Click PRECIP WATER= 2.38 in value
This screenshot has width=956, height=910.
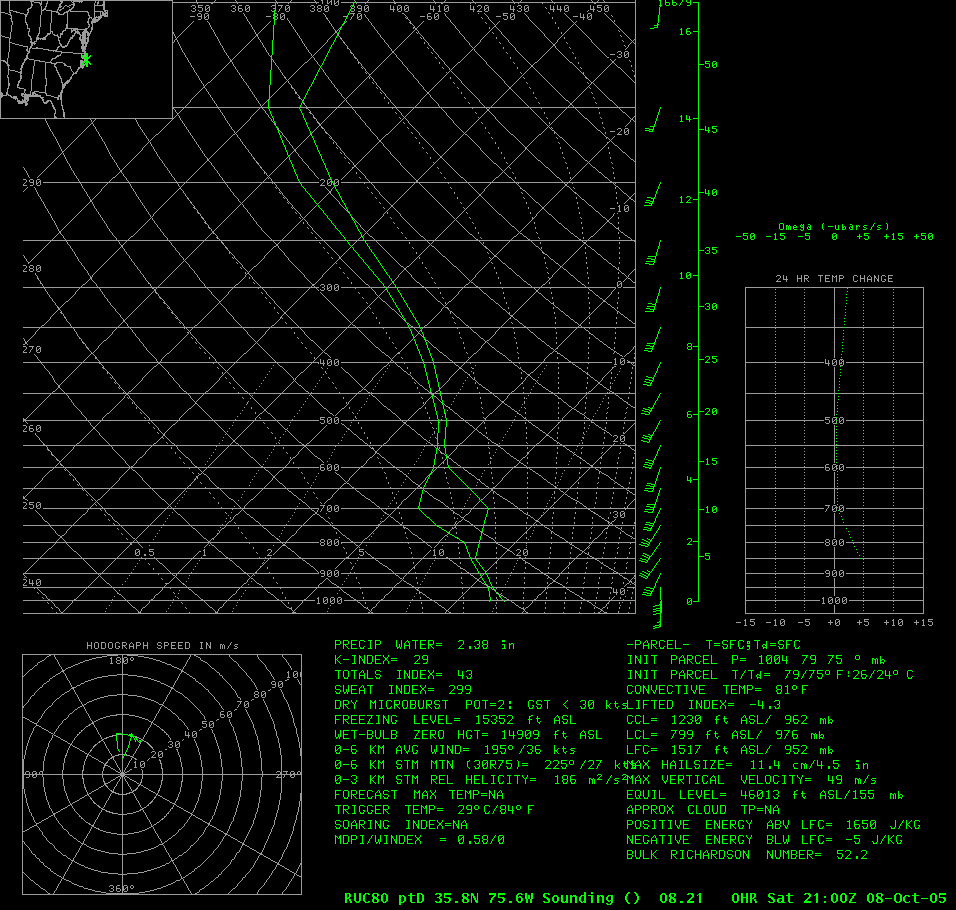pyautogui.click(x=424, y=645)
